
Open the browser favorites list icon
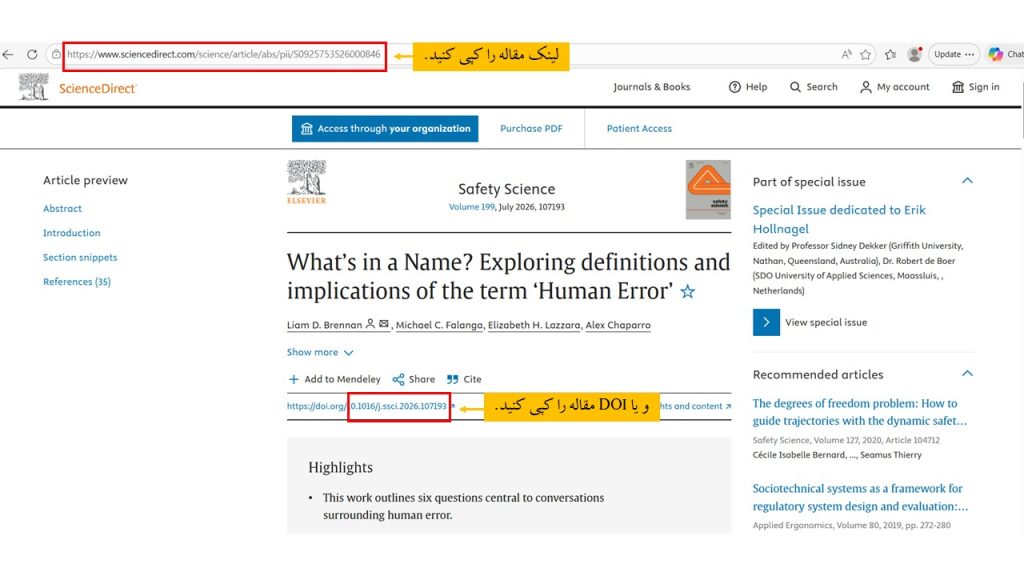(890, 54)
